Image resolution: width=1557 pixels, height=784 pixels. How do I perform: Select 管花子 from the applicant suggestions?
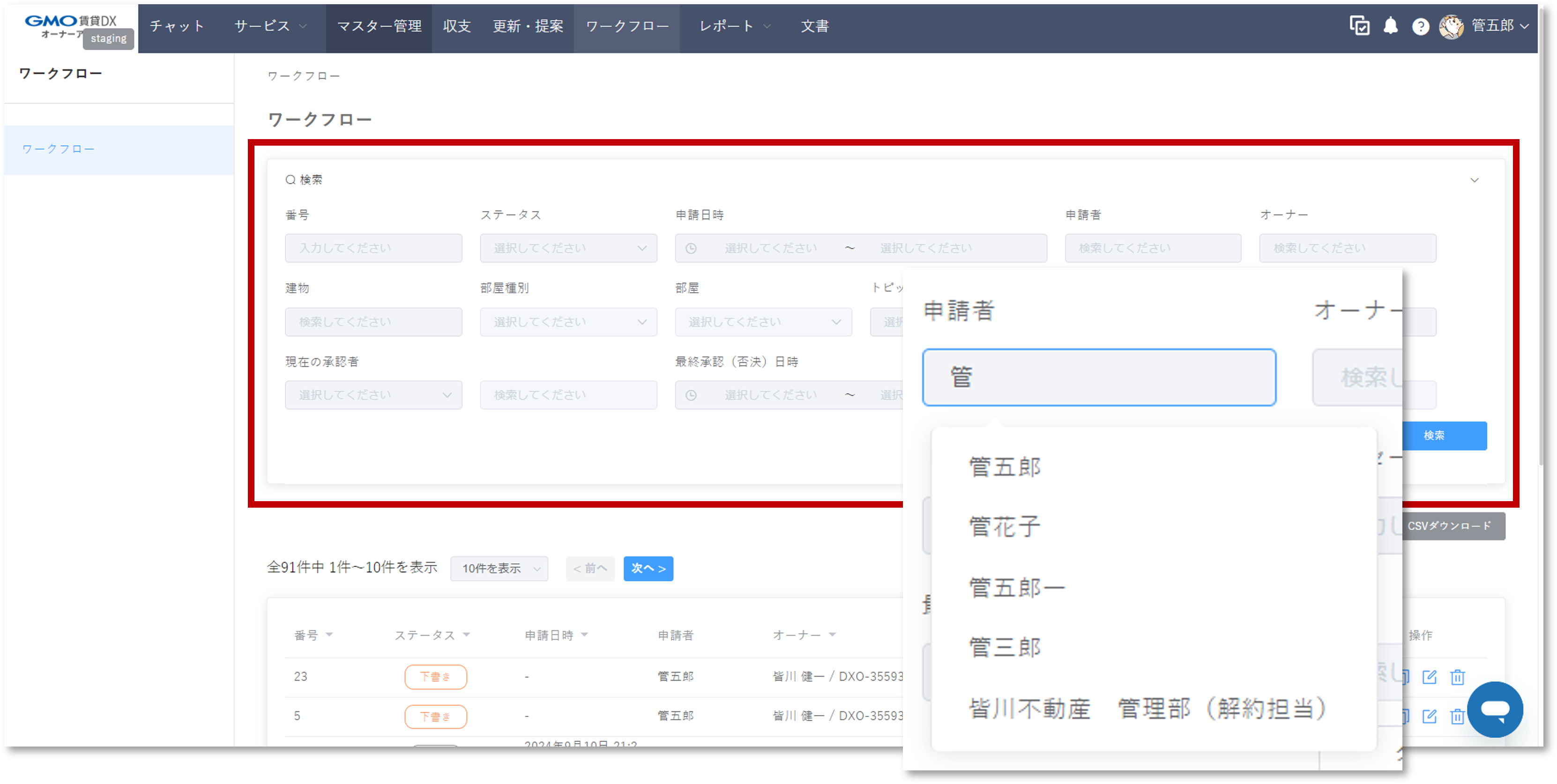(x=1005, y=527)
